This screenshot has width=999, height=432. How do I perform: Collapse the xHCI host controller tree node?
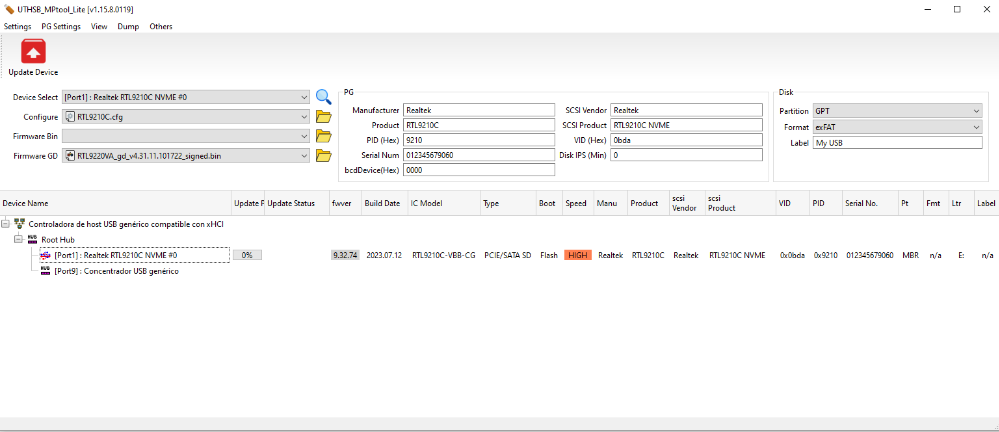6,223
